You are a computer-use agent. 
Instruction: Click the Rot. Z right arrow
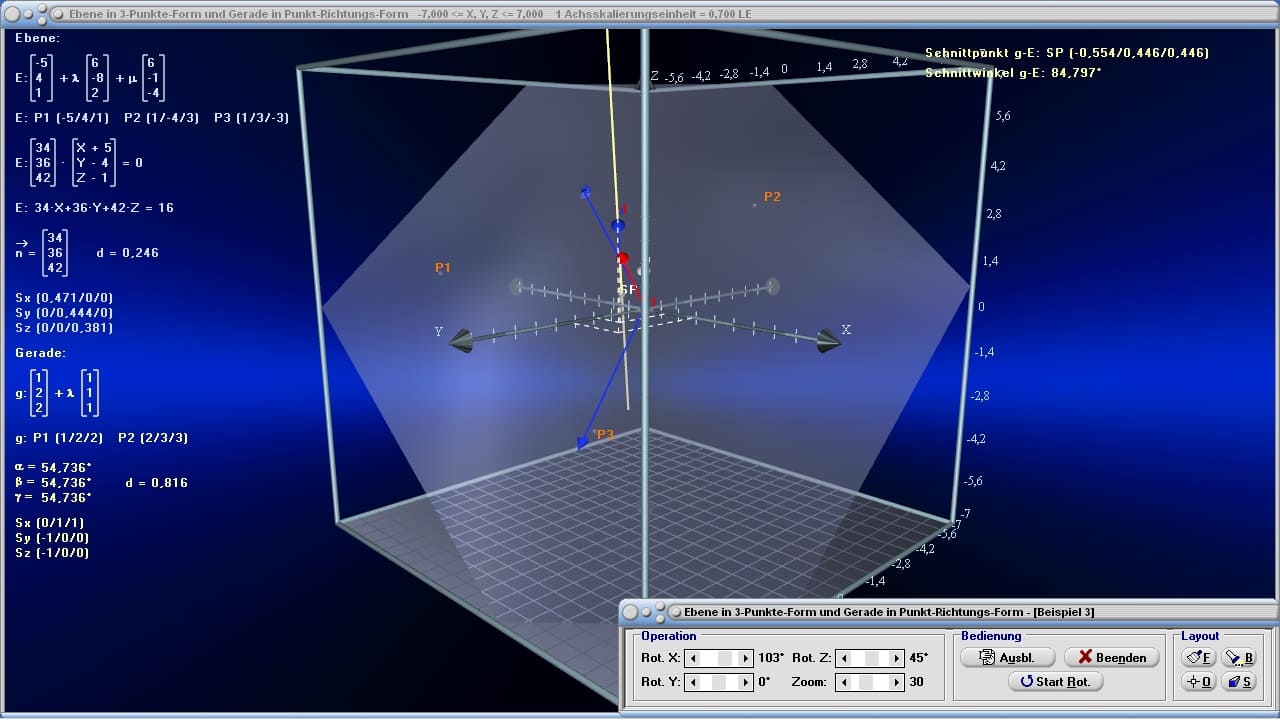coord(896,658)
